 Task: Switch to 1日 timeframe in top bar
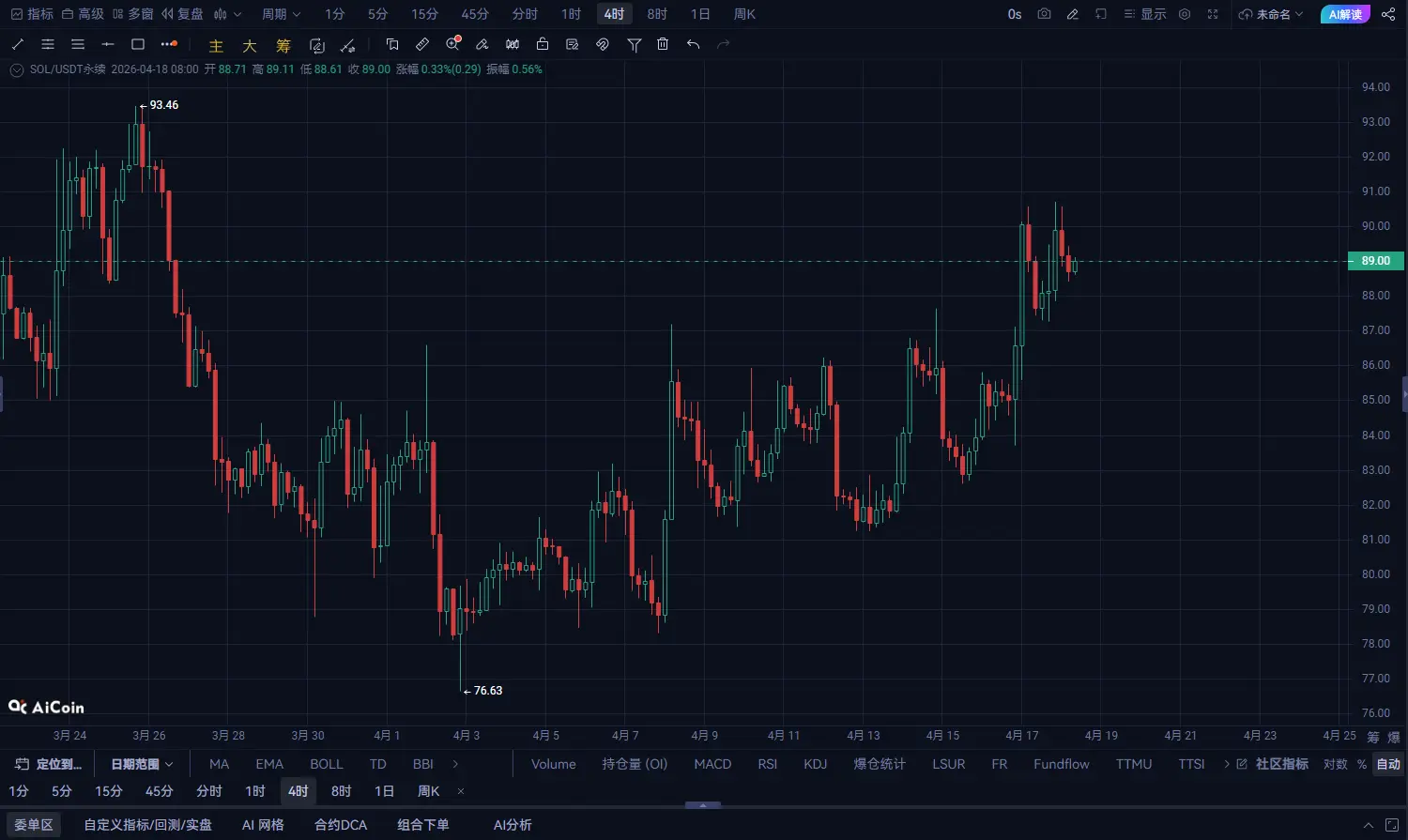click(x=700, y=14)
